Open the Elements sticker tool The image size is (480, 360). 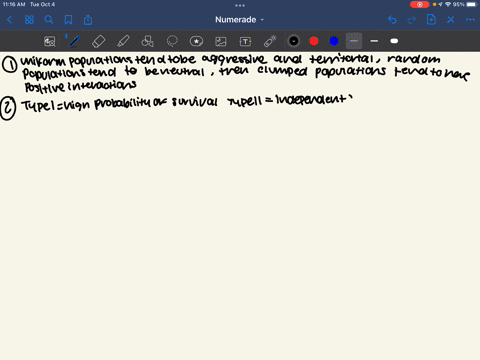[x=196, y=41]
